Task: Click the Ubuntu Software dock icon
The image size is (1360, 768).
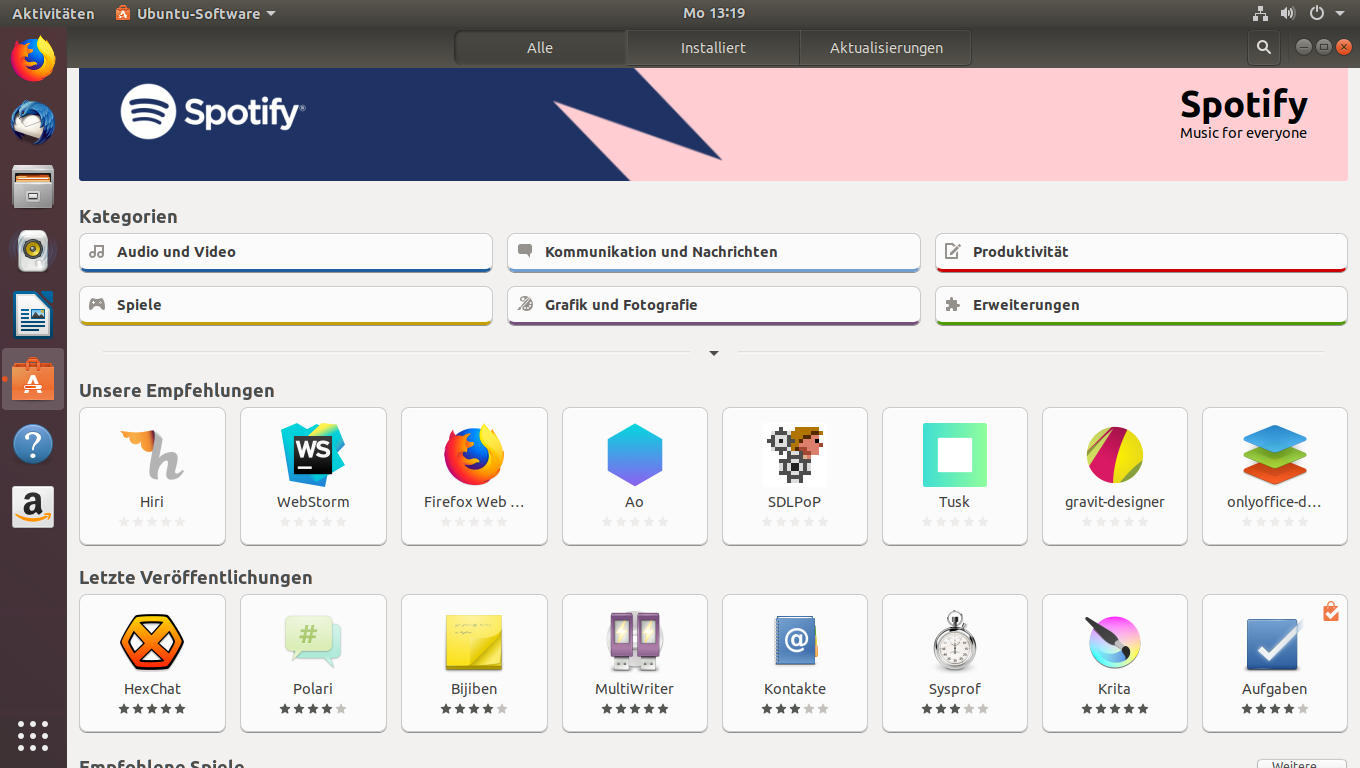Action: [33, 379]
